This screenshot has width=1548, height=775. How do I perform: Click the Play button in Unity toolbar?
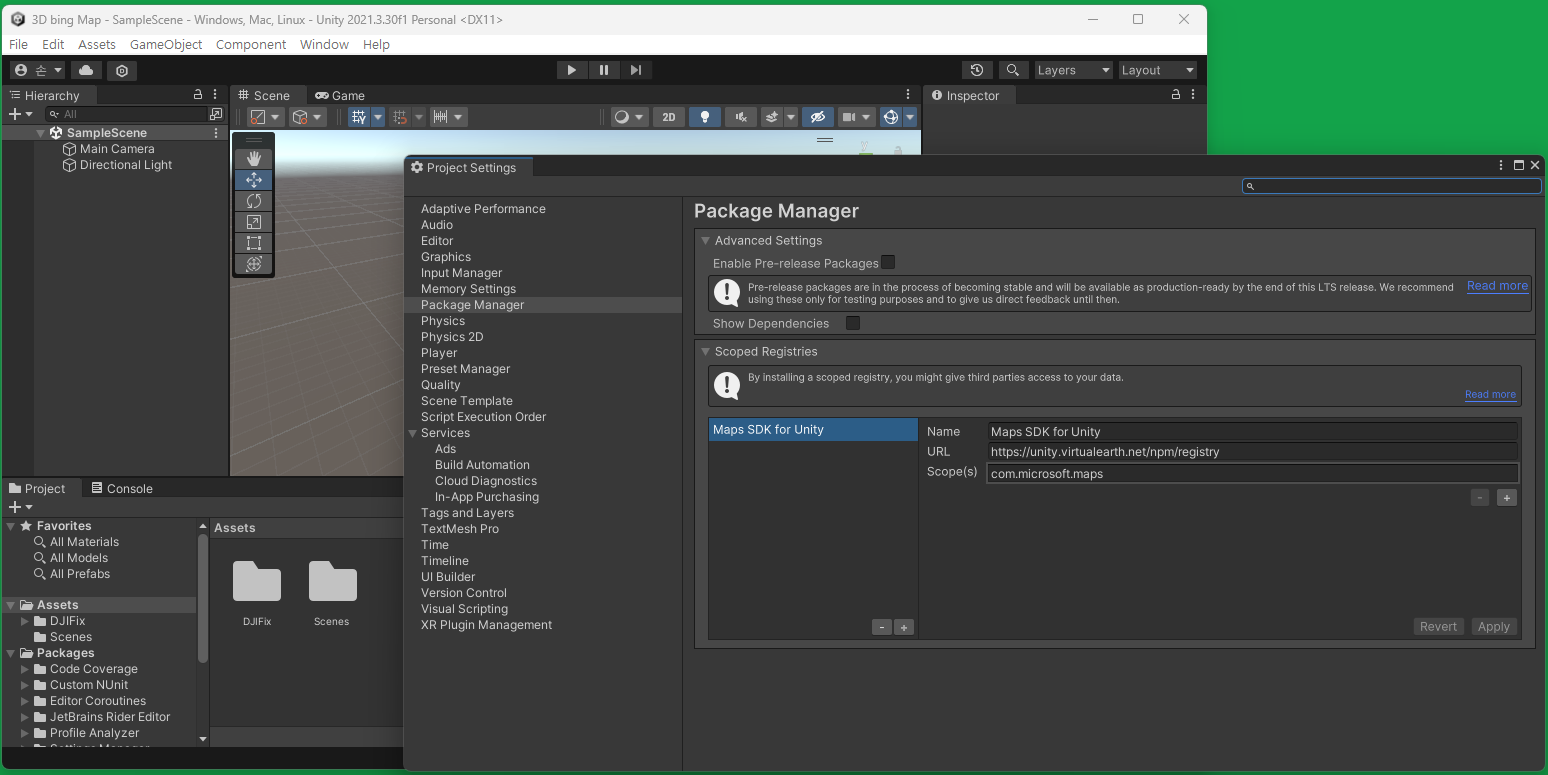point(571,70)
